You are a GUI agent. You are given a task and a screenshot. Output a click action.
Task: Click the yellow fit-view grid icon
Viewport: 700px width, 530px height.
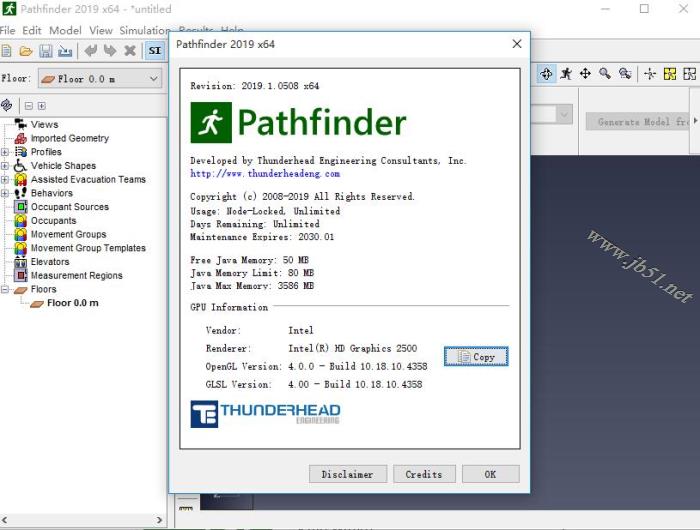[x=670, y=74]
